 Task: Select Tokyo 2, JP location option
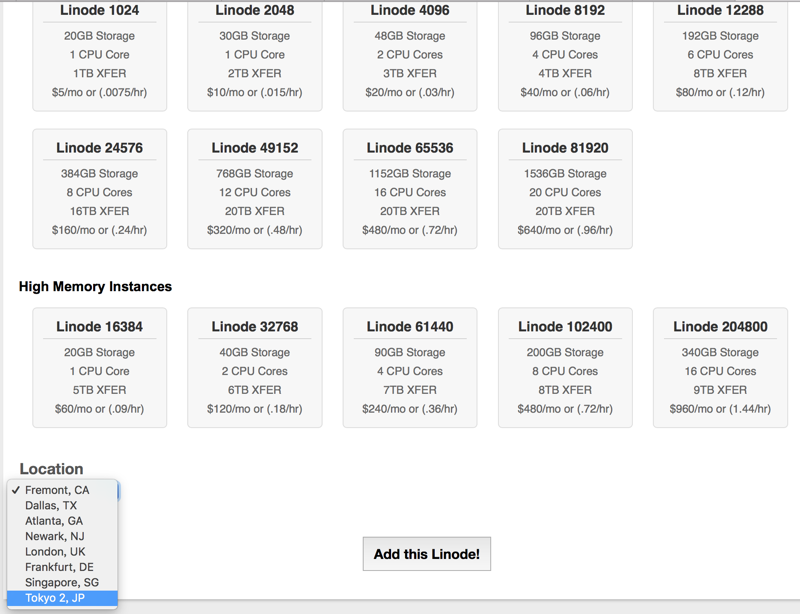[62, 598]
